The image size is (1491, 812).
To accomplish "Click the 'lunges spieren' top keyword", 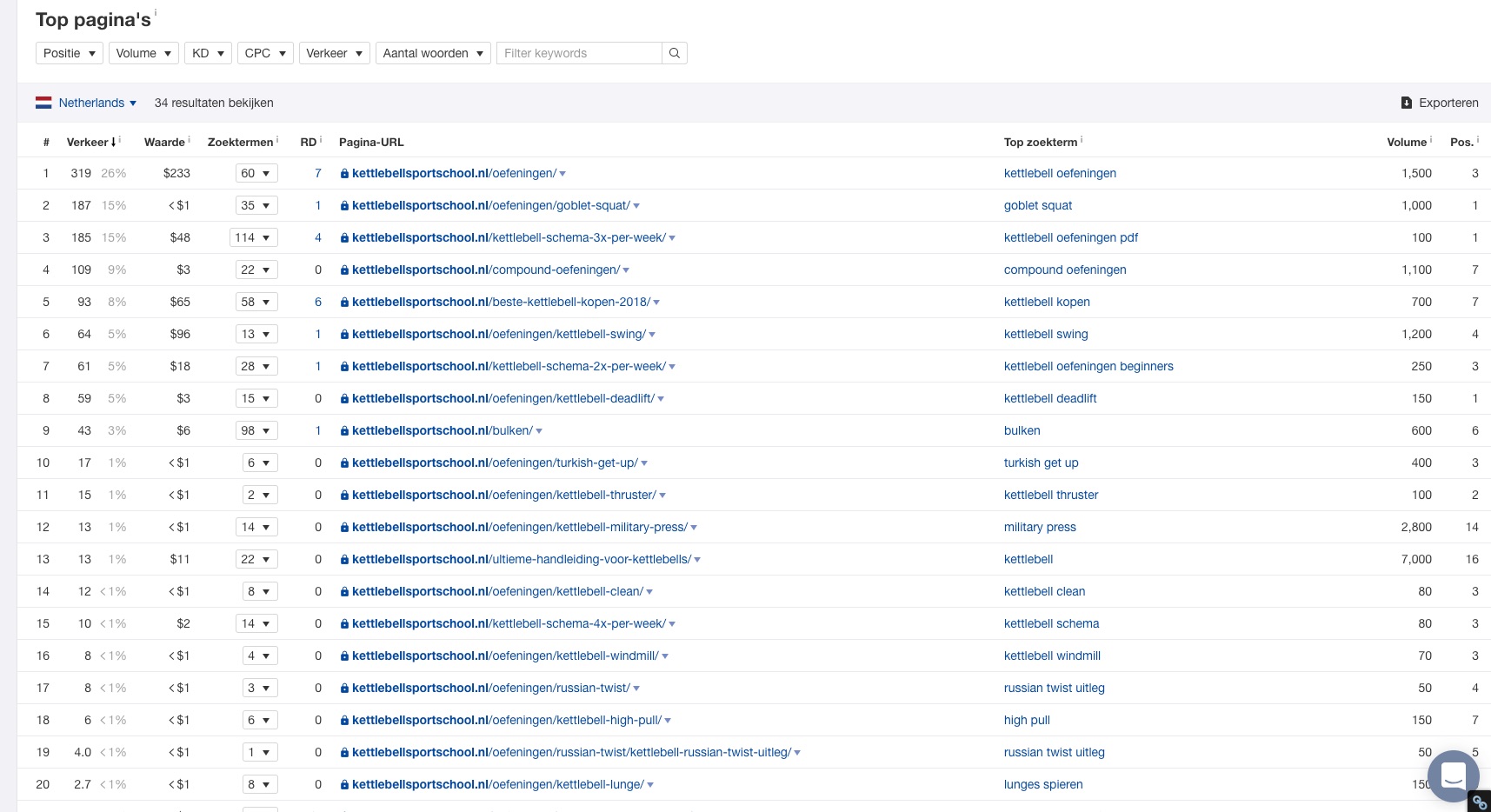I will (1043, 784).
